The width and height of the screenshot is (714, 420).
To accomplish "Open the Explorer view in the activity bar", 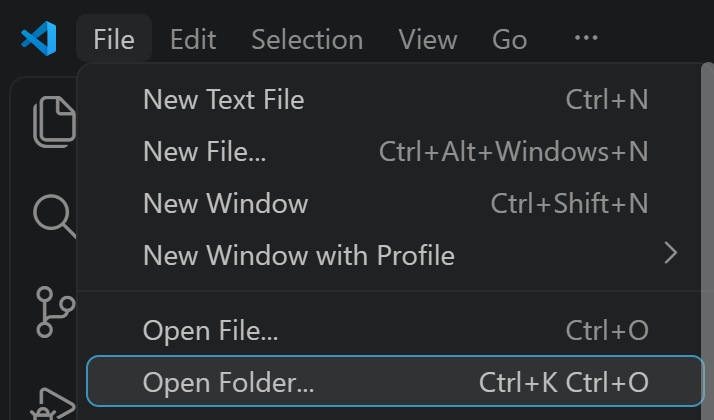I will pyautogui.click(x=54, y=122).
